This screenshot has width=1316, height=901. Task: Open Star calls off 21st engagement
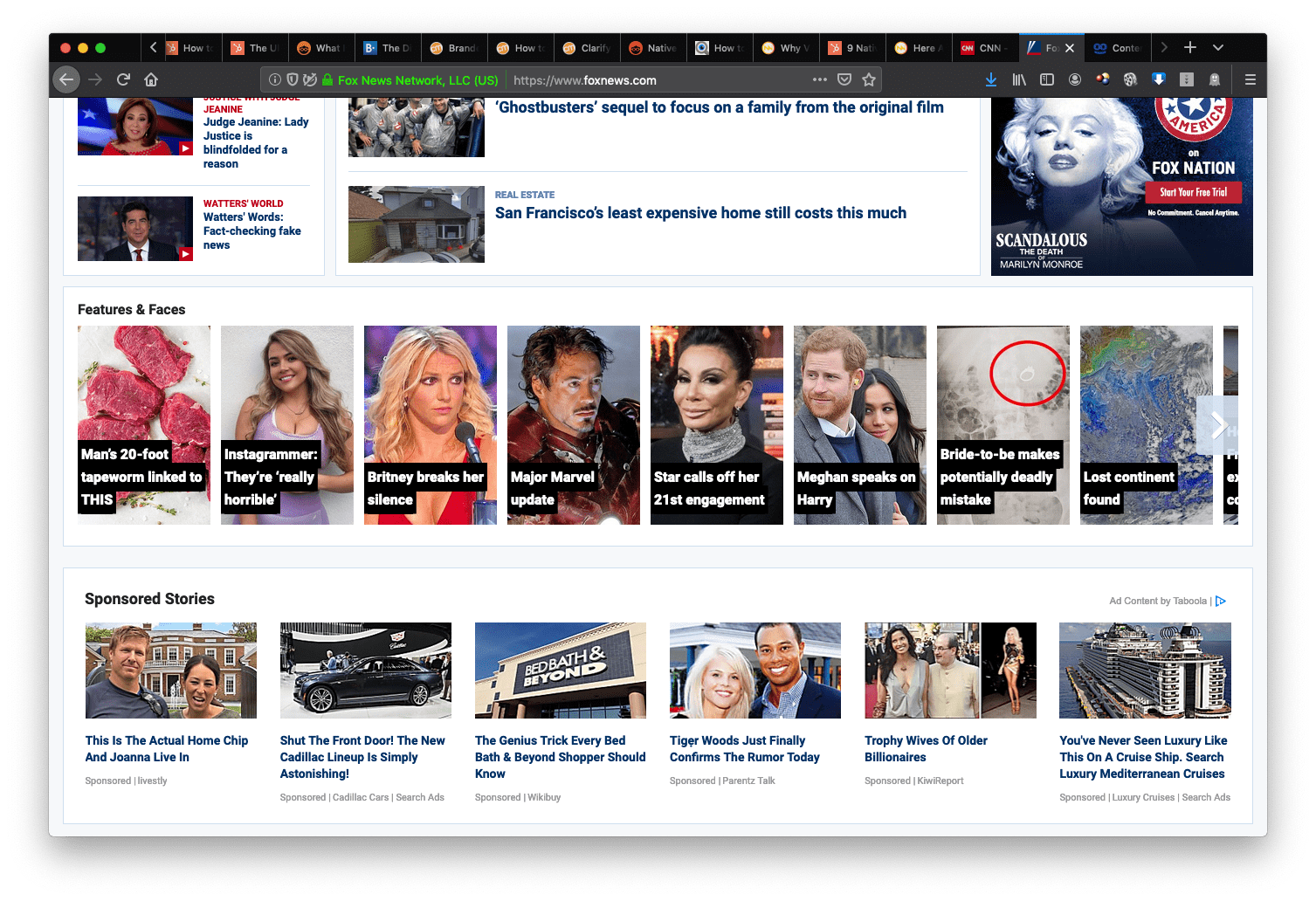point(717,425)
